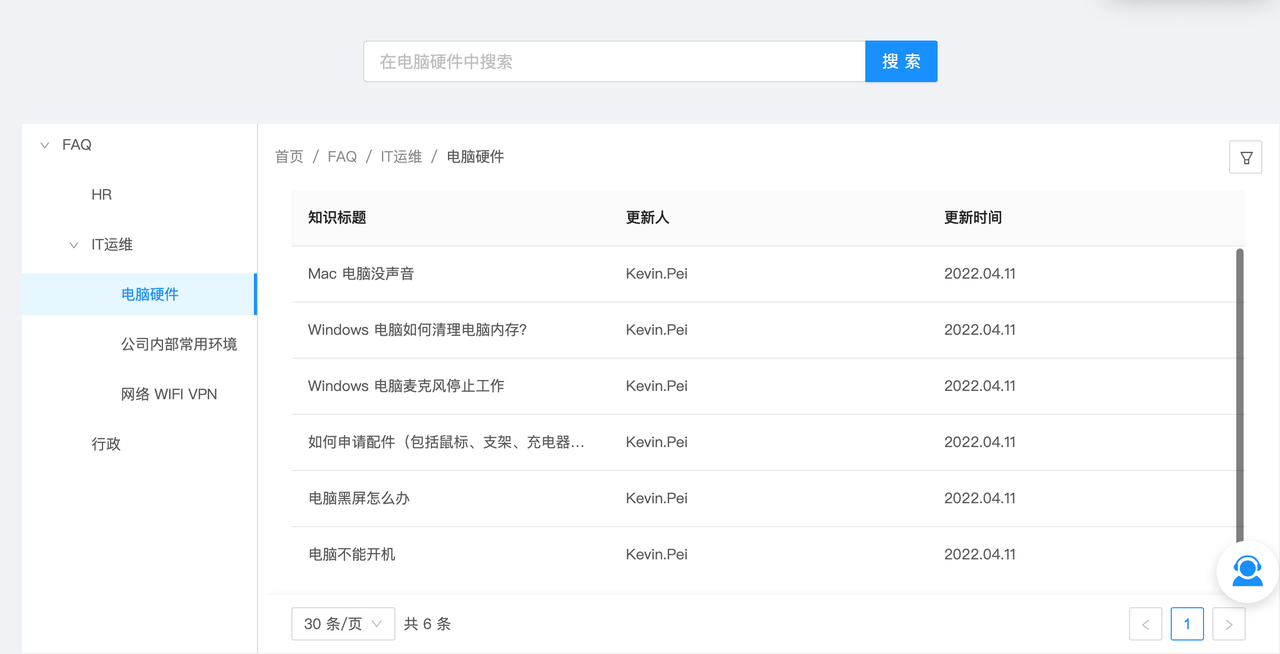Click the 电脑硬件 breadcrumb item
Image resolution: width=1280 pixels, height=654 pixels.
click(475, 157)
